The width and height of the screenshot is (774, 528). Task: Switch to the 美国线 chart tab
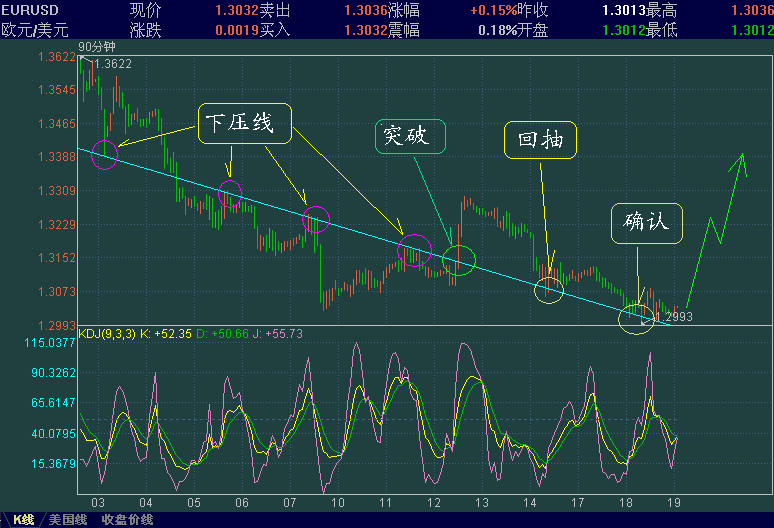point(68,520)
